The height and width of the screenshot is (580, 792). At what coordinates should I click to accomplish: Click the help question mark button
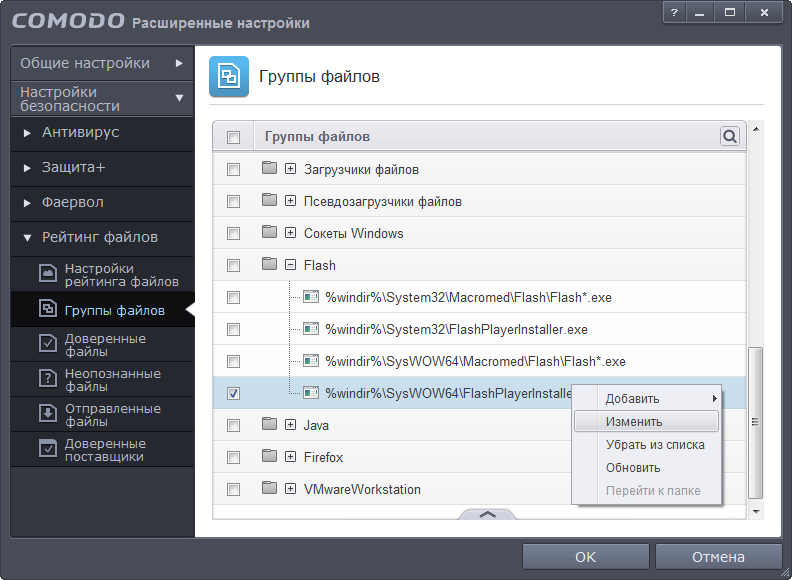675,13
